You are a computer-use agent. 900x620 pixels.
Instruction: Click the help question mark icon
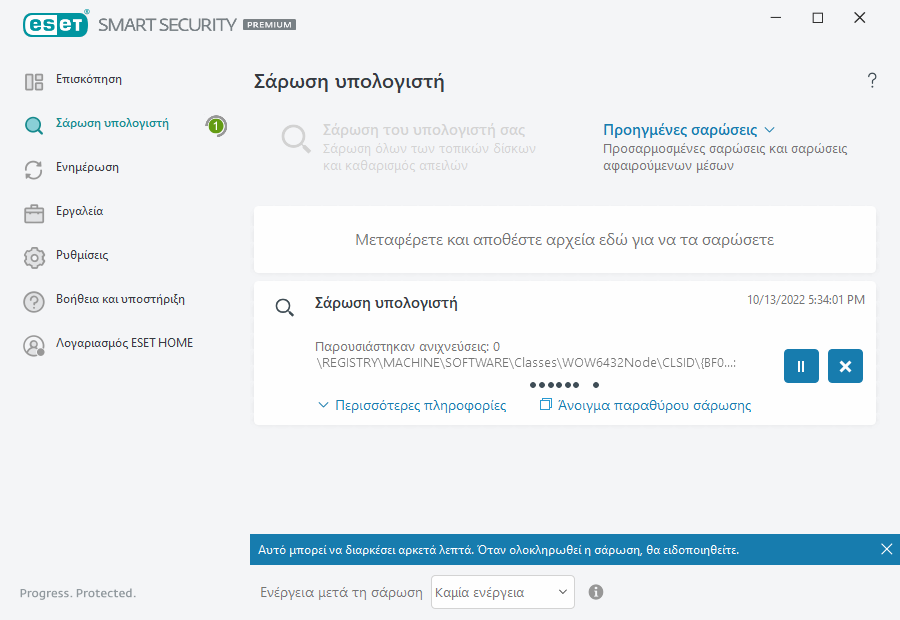871,80
